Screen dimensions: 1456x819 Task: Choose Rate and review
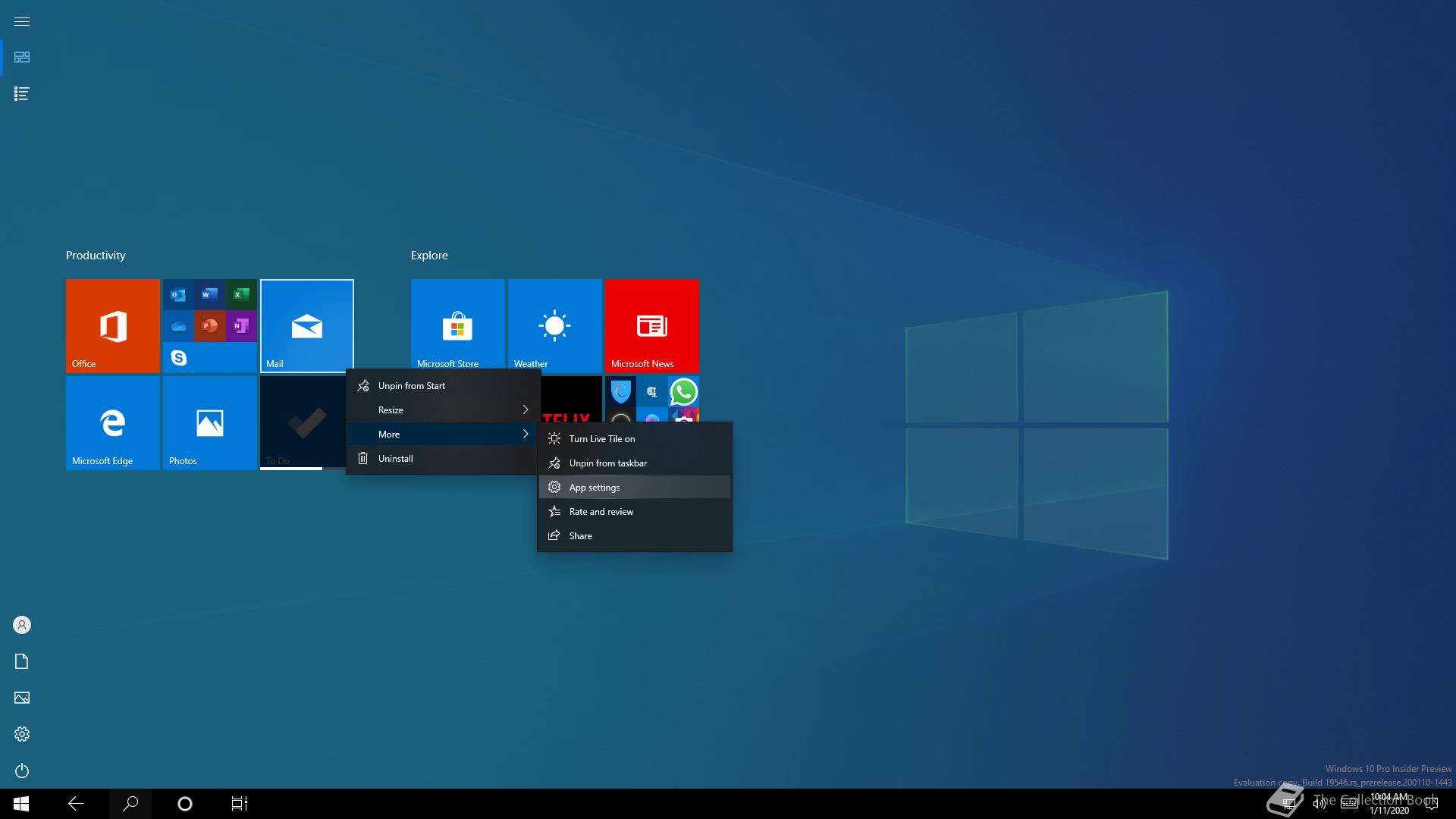pos(635,512)
